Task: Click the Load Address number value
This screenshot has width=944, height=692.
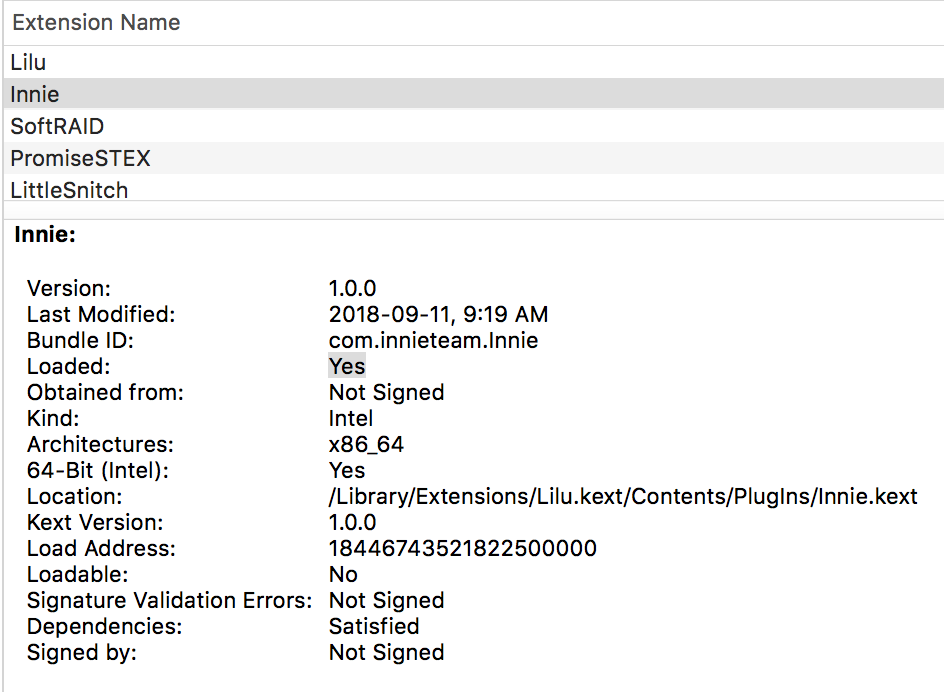Action: pyautogui.click(x=462, y=548)
